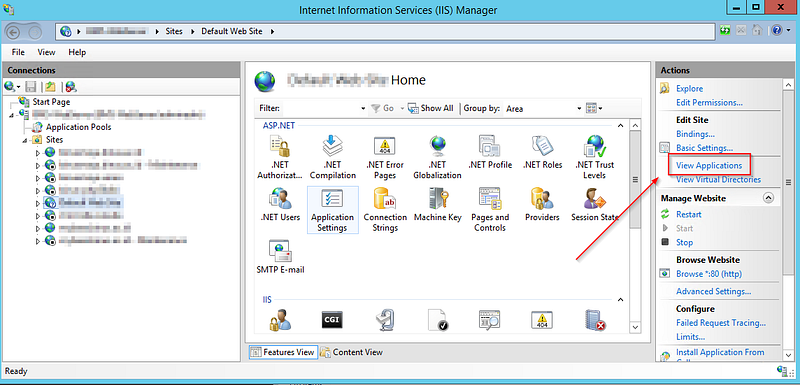Click the Save icon in Connections toolbar
The image size is (800, 385).
[x=31, y=87]
